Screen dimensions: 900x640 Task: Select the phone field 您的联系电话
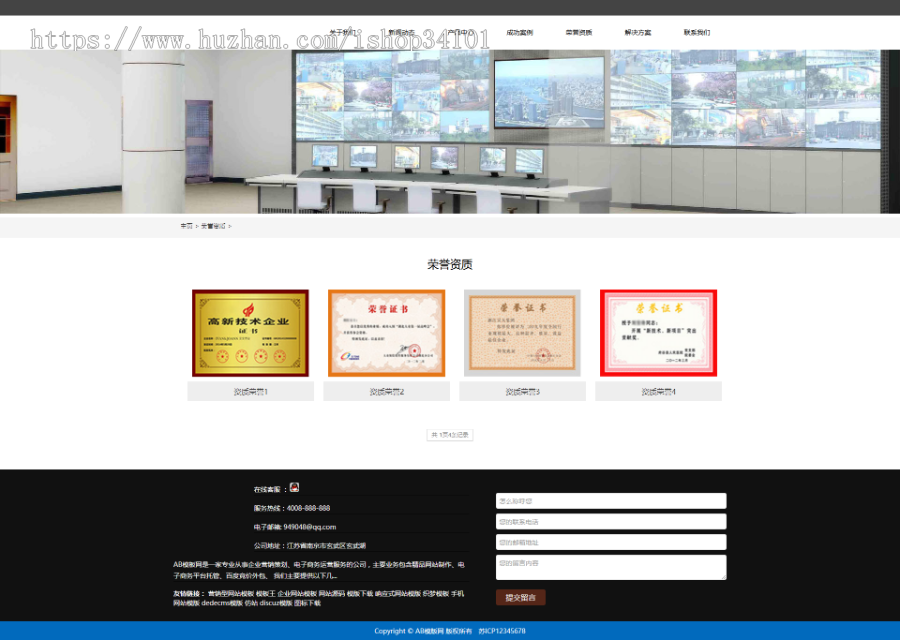pyautogui.click(x=612, y=521)
